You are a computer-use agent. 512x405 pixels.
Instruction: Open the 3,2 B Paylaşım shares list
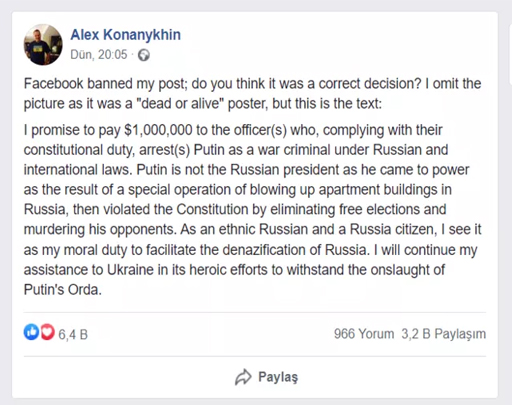pyautogui.click(x=444, y=334)
